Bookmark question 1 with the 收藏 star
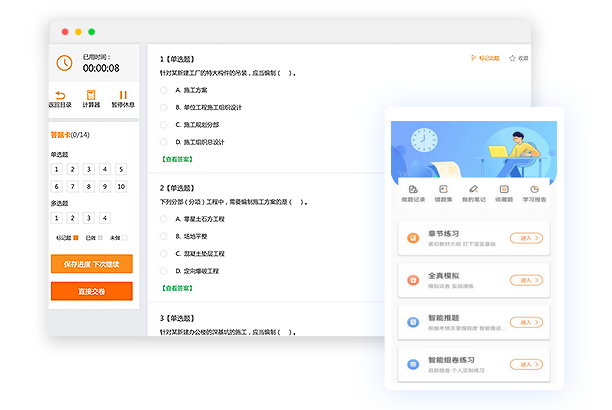The image size is (612, 410). click(x=512, y=58)
